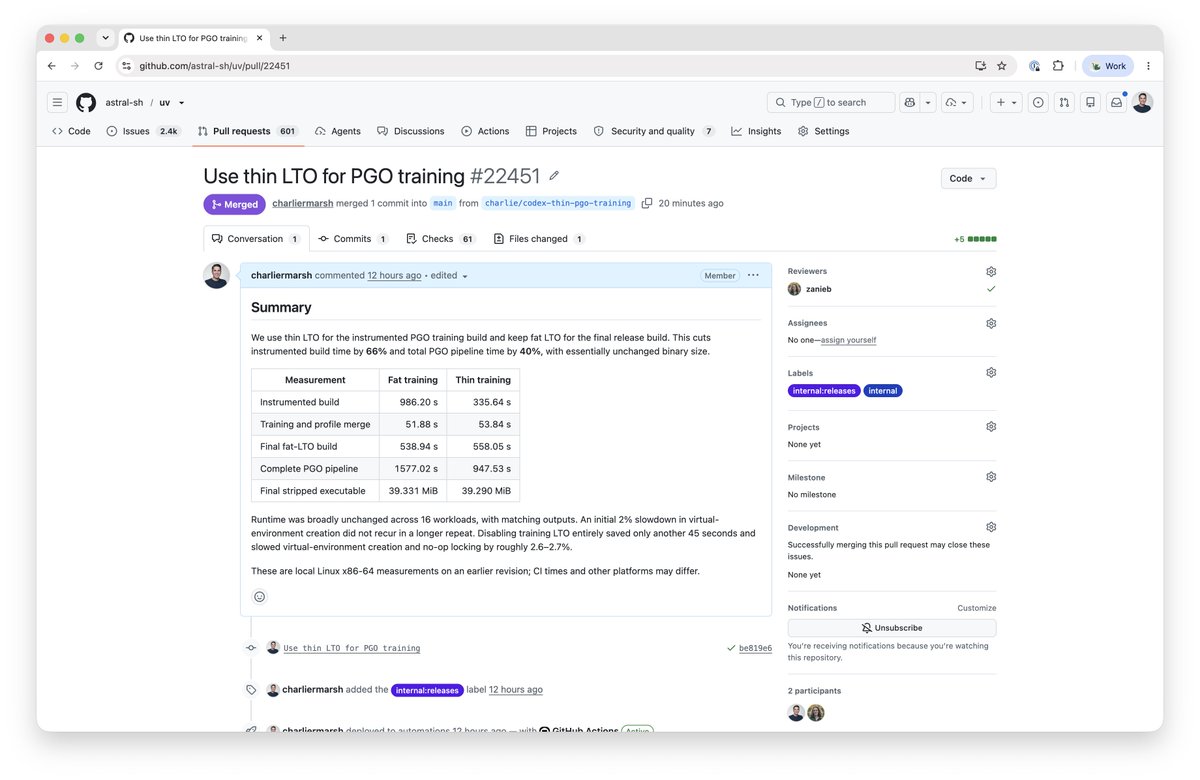This screenshot has width=1200, height=780.
Task: Open the Insights repository tab
Action: (756, 131)
